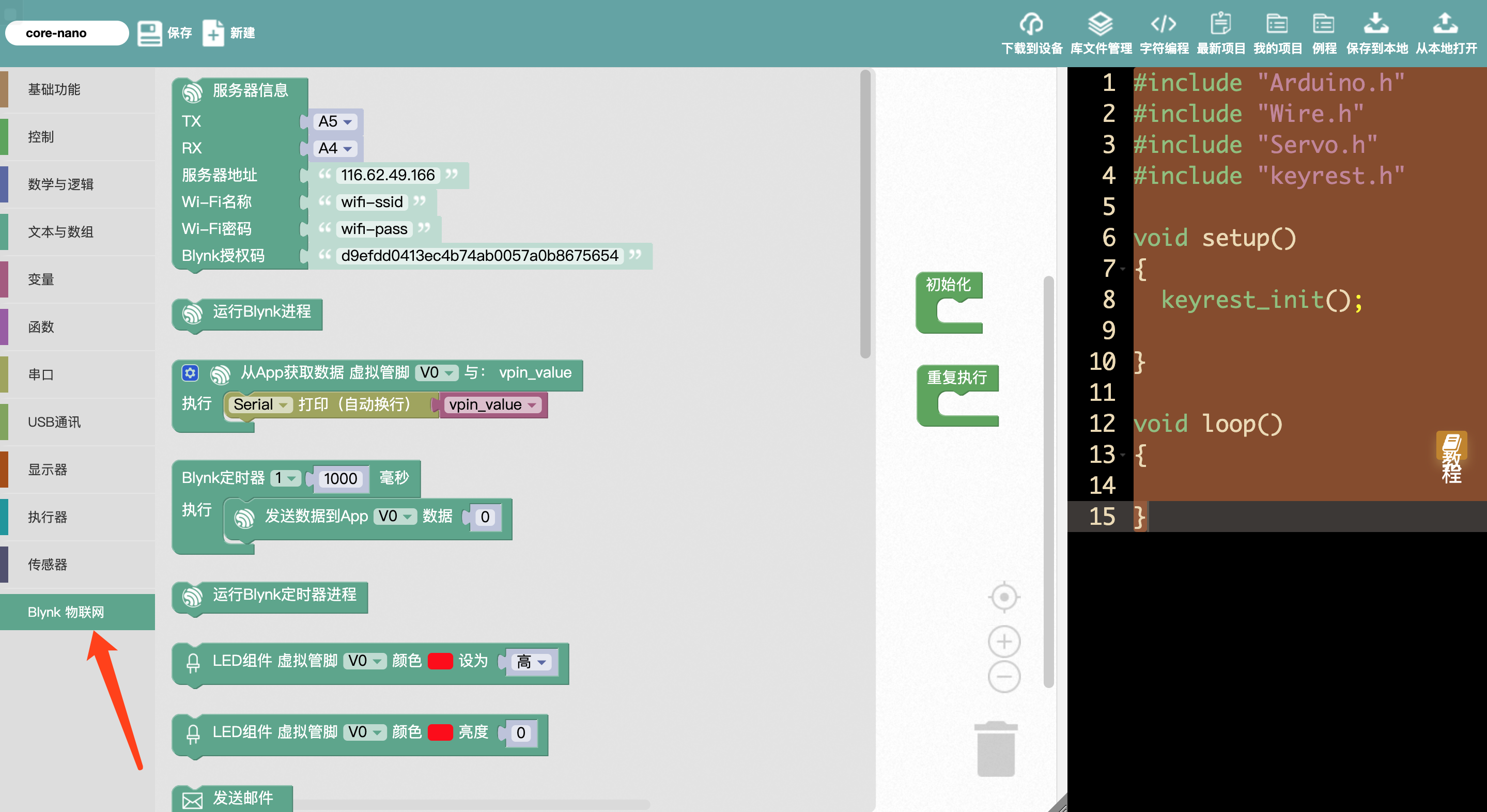This screenshot has height=812, width=1487.
Task: Click 保存到本地 save locally icon
Action: [1376, 24]
